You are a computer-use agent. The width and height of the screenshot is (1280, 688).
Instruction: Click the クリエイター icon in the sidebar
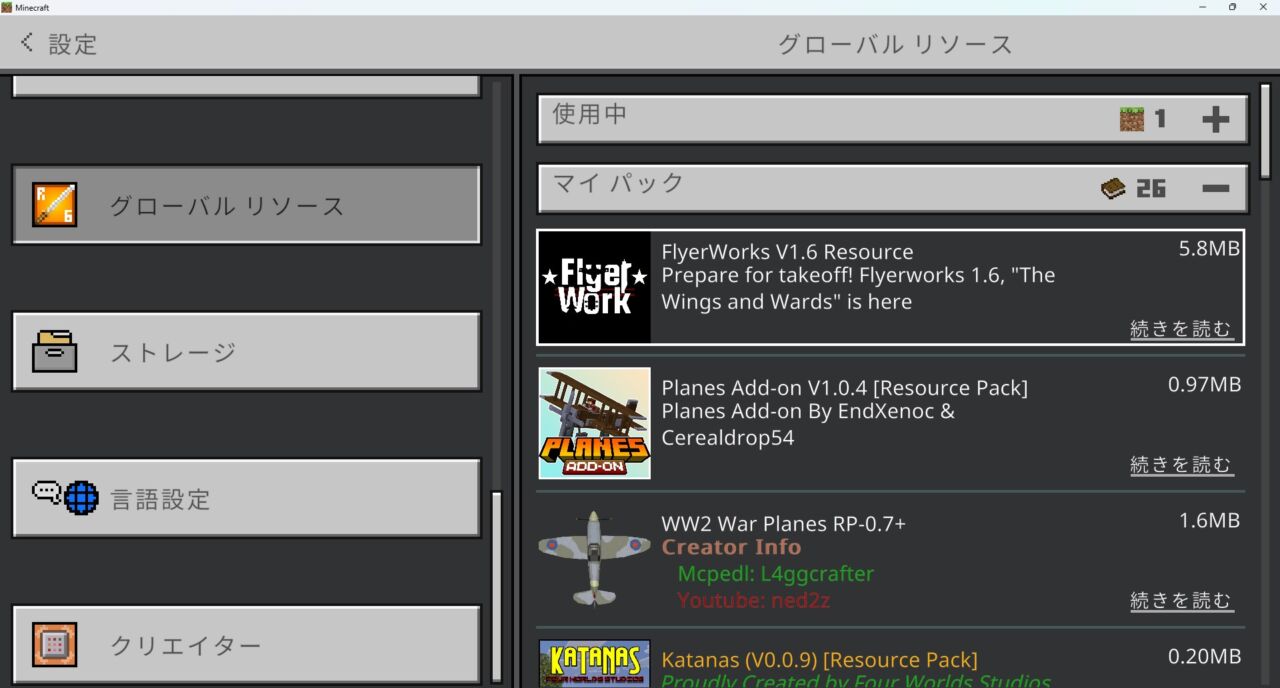click(55, 645)
